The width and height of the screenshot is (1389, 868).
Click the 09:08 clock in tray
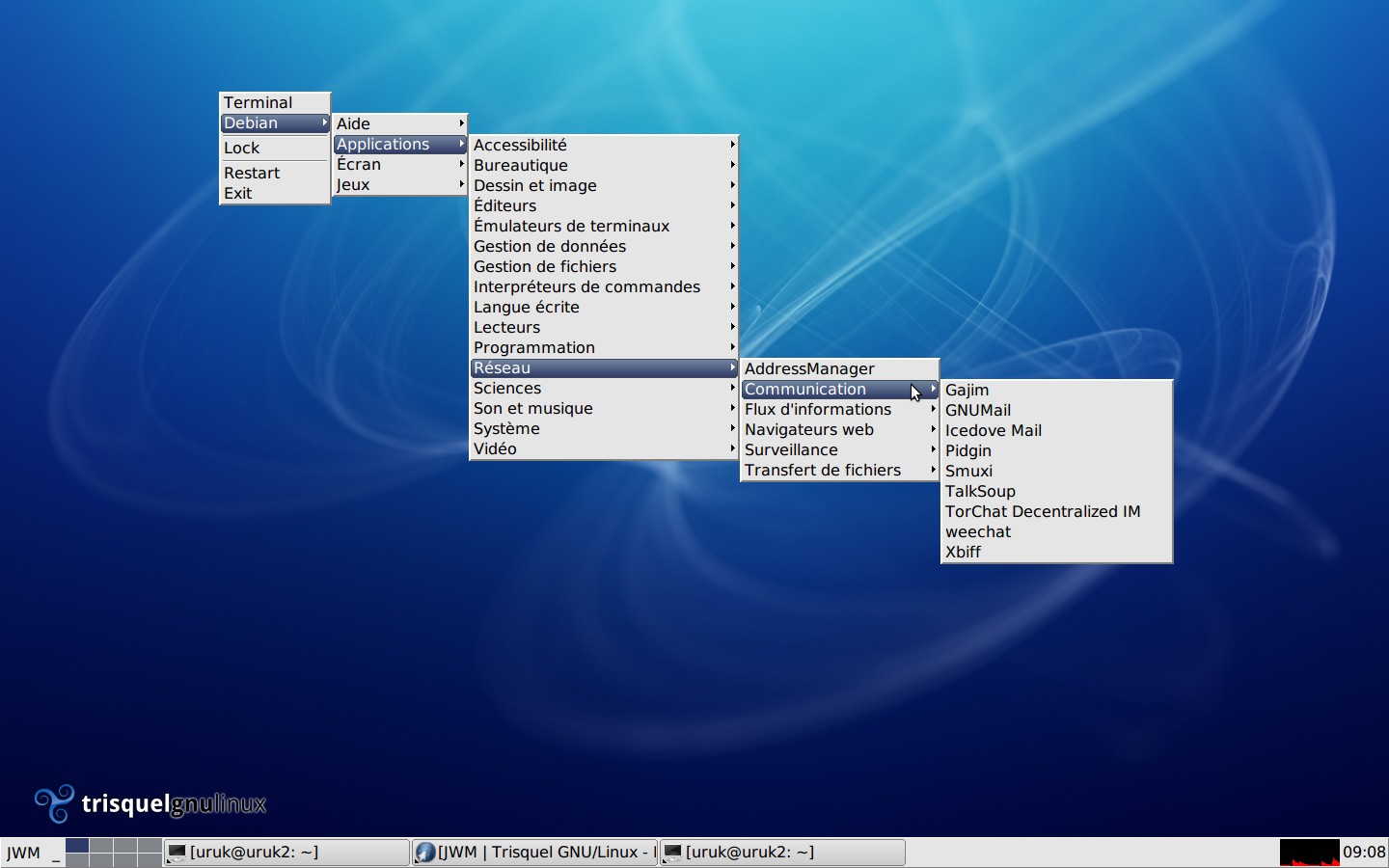click(1364, 853)
